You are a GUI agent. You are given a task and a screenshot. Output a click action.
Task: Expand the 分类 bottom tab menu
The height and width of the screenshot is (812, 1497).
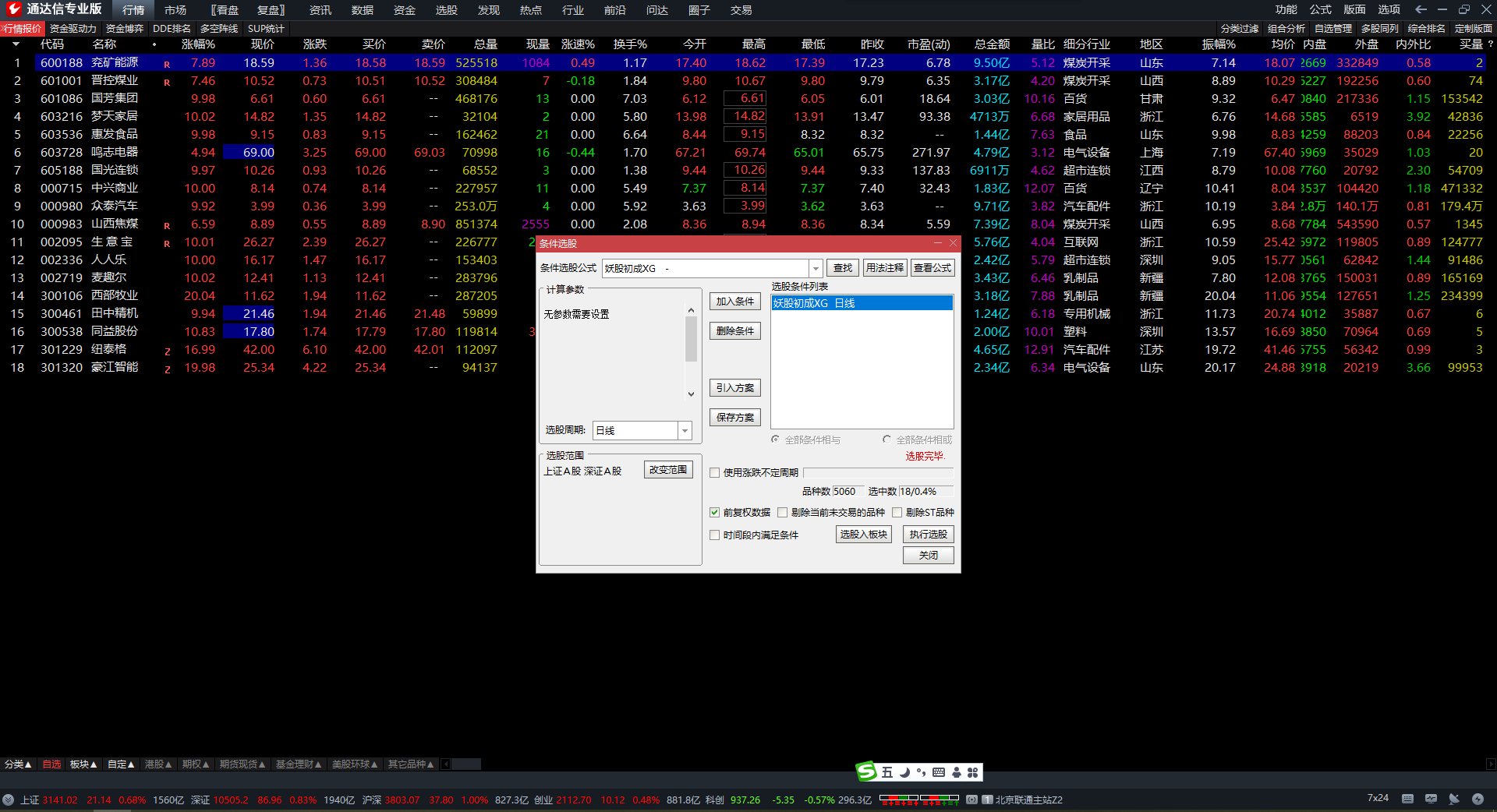[x=18, y=764]
